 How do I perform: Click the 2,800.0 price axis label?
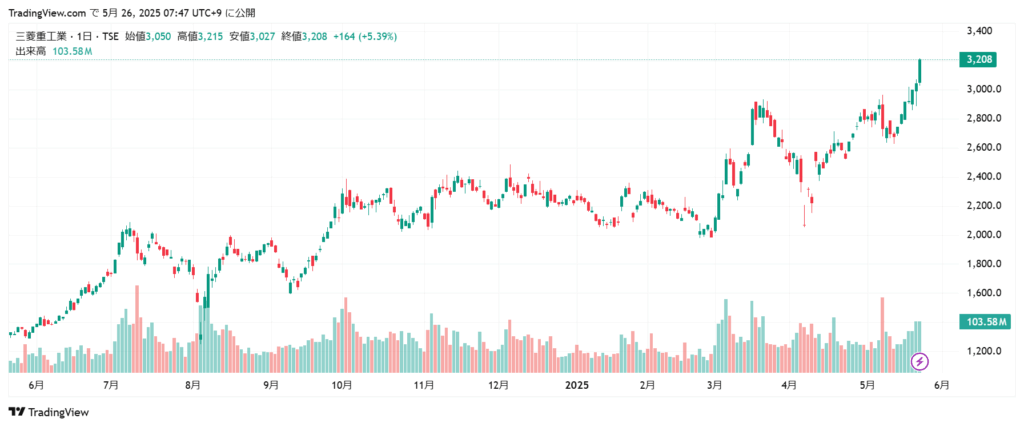(x=983, y=118)
